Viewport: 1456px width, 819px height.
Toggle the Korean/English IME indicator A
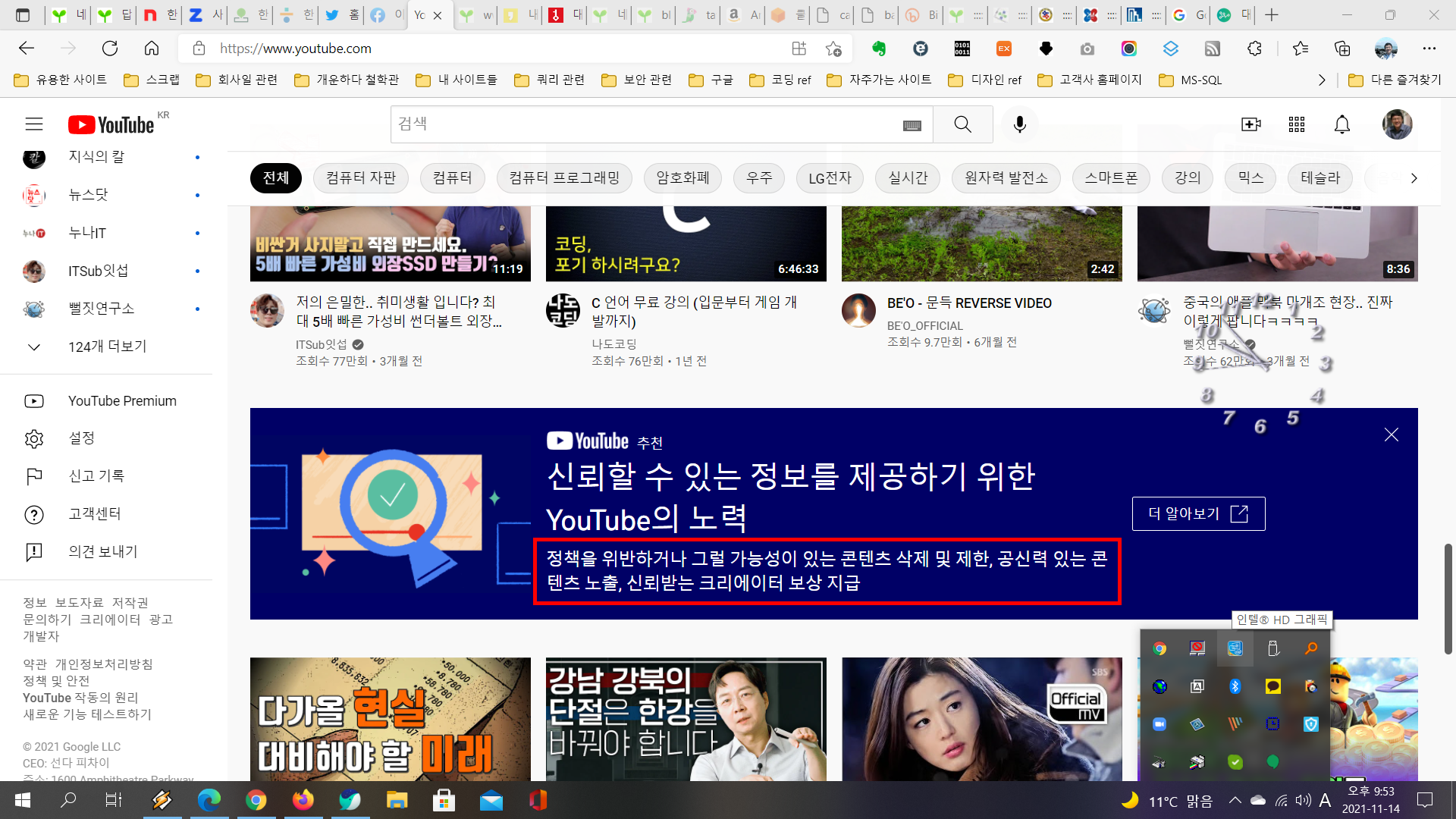pyautogui.click(x=1325, y=800)
